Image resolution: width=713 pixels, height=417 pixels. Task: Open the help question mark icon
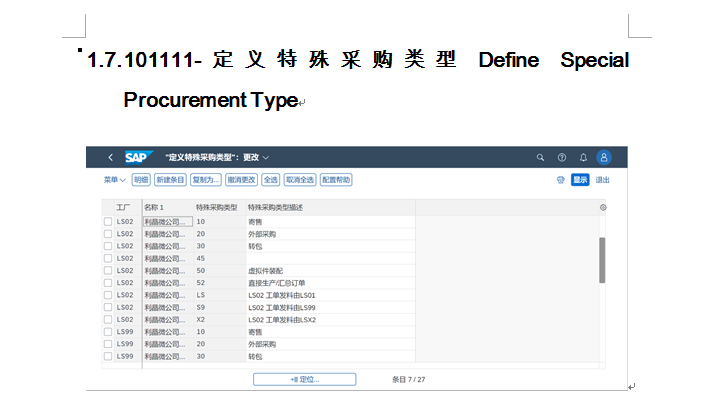tap(562, 157)
